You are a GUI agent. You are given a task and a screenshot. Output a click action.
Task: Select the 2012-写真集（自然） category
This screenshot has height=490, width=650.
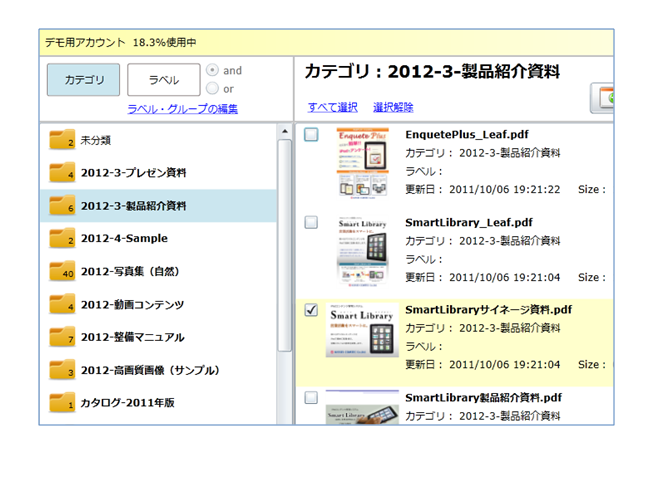[159, 272]
